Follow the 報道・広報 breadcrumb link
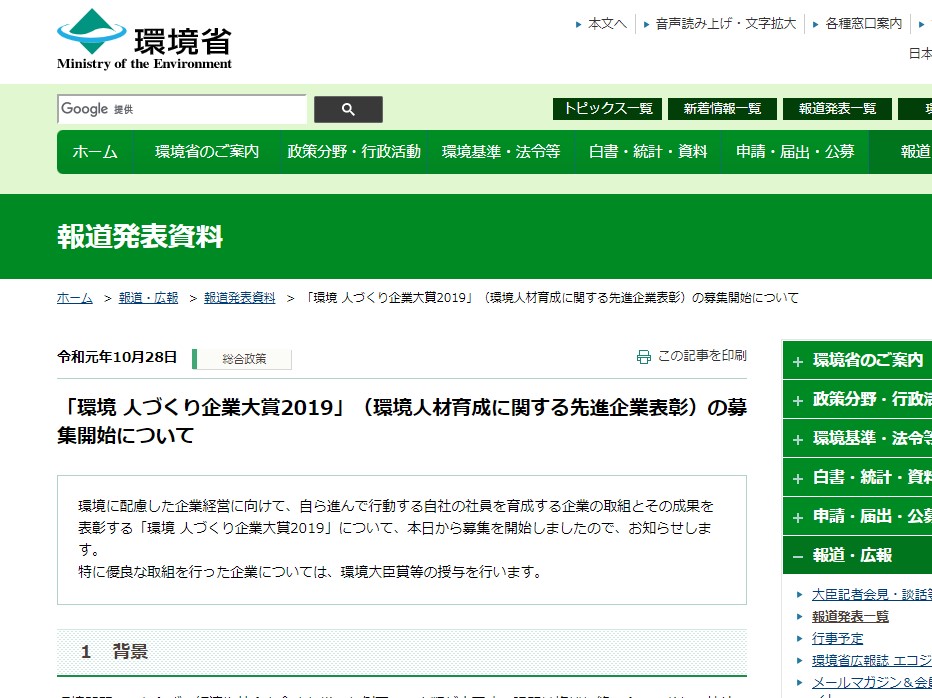 (x=148, y=298)
